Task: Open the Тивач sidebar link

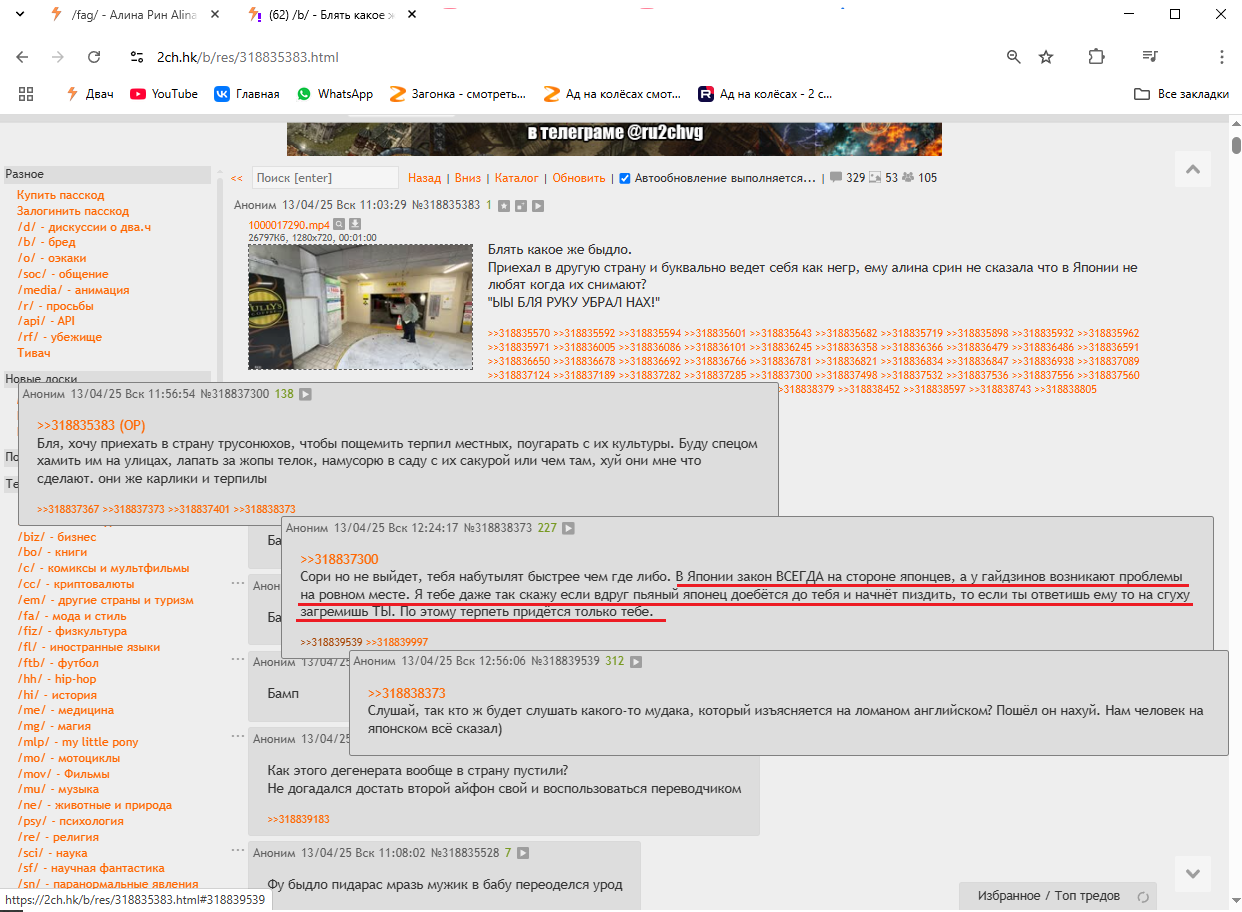Action: pyautogui.click(x=33, y=353)
